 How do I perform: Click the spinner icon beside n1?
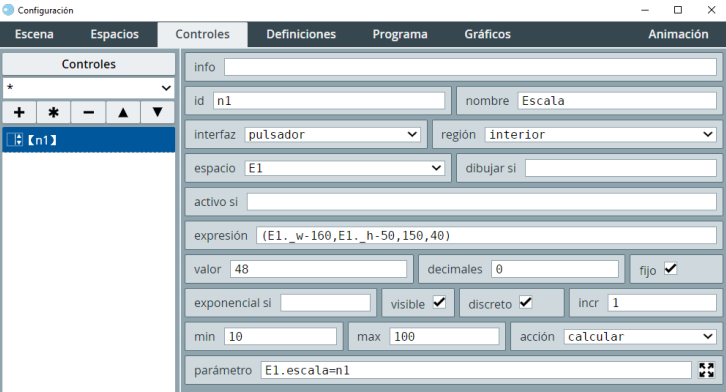pos(14,140)
